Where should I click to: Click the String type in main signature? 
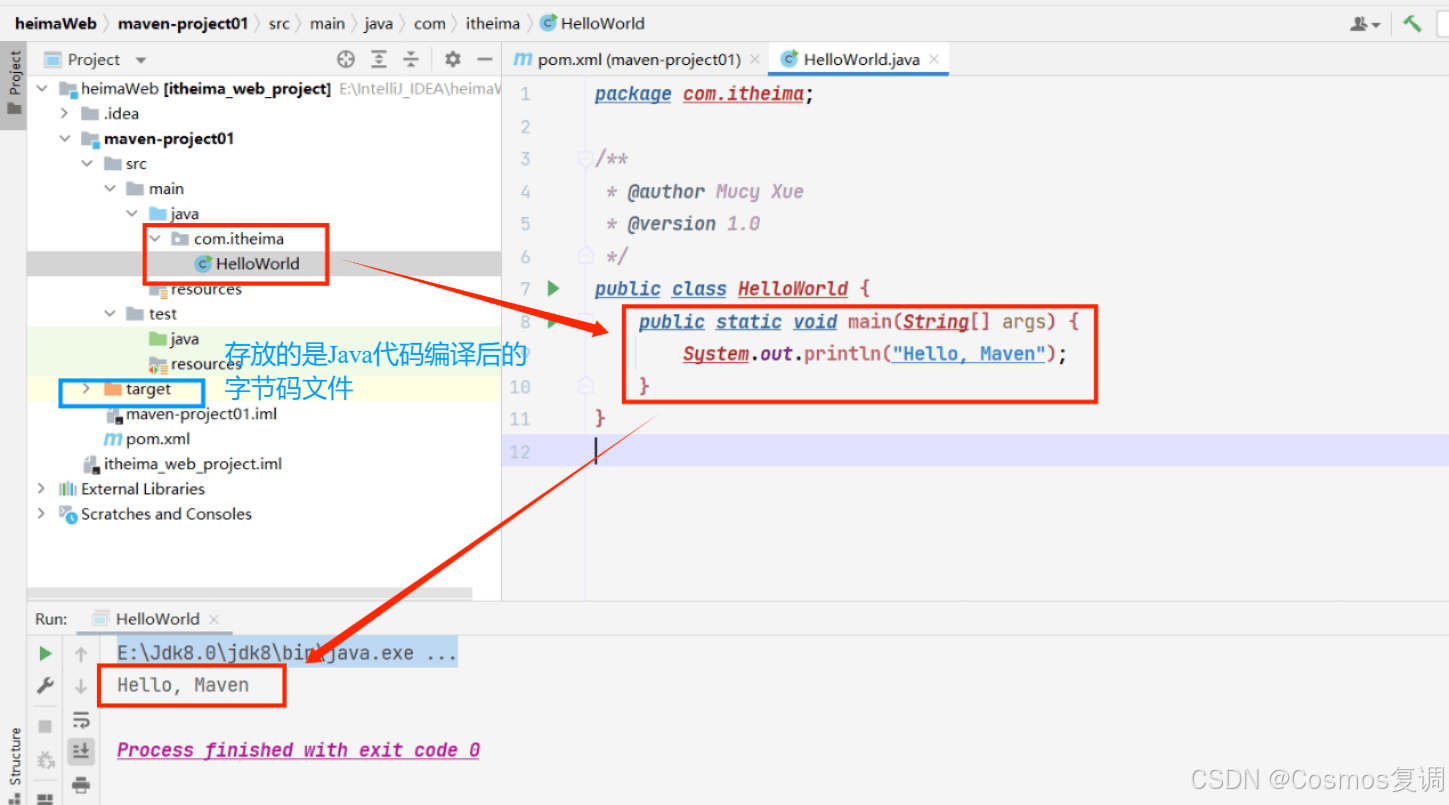936,322
